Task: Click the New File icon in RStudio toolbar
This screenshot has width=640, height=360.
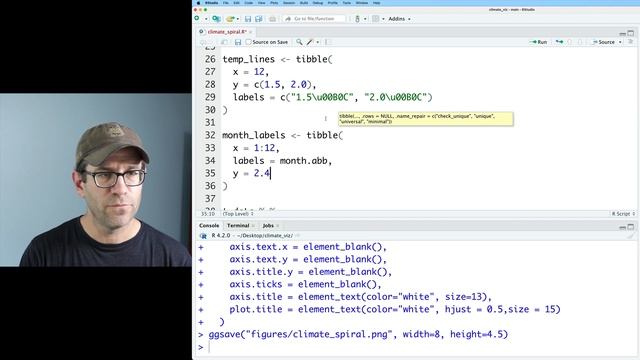Action: point(197,19)
